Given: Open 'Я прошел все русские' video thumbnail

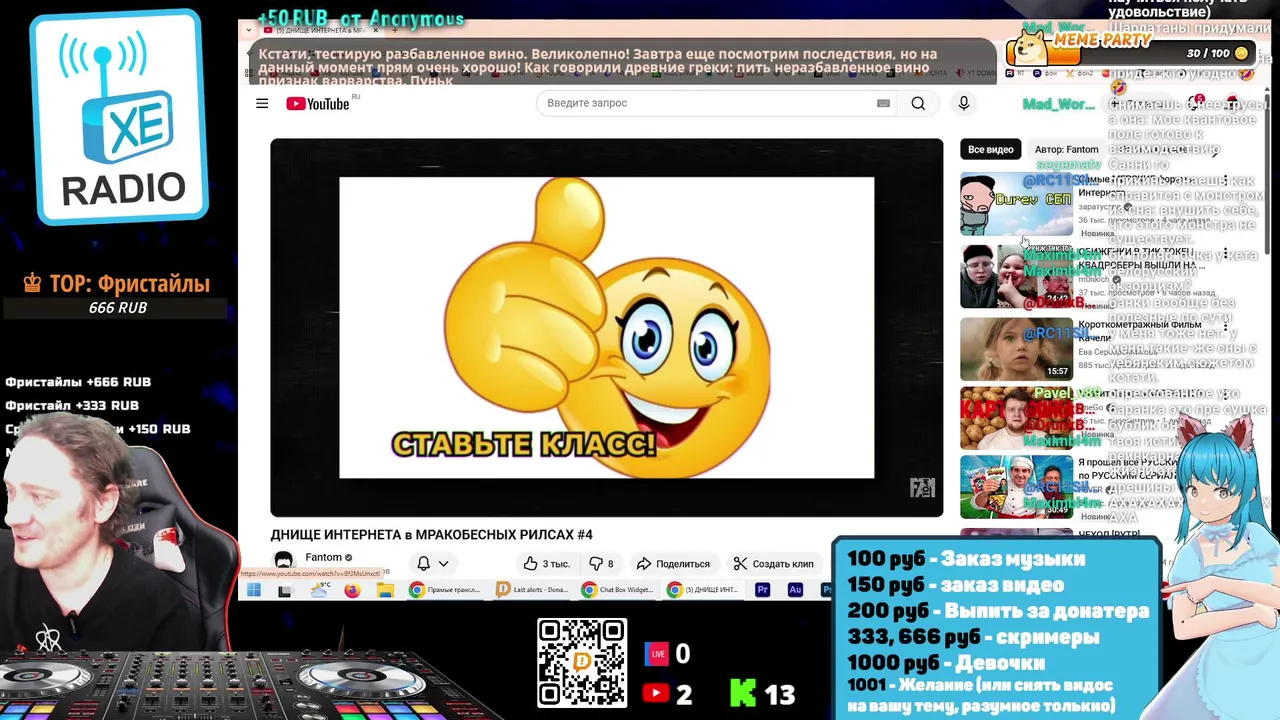Looking at the screenshot, I should coord(1016,487).
